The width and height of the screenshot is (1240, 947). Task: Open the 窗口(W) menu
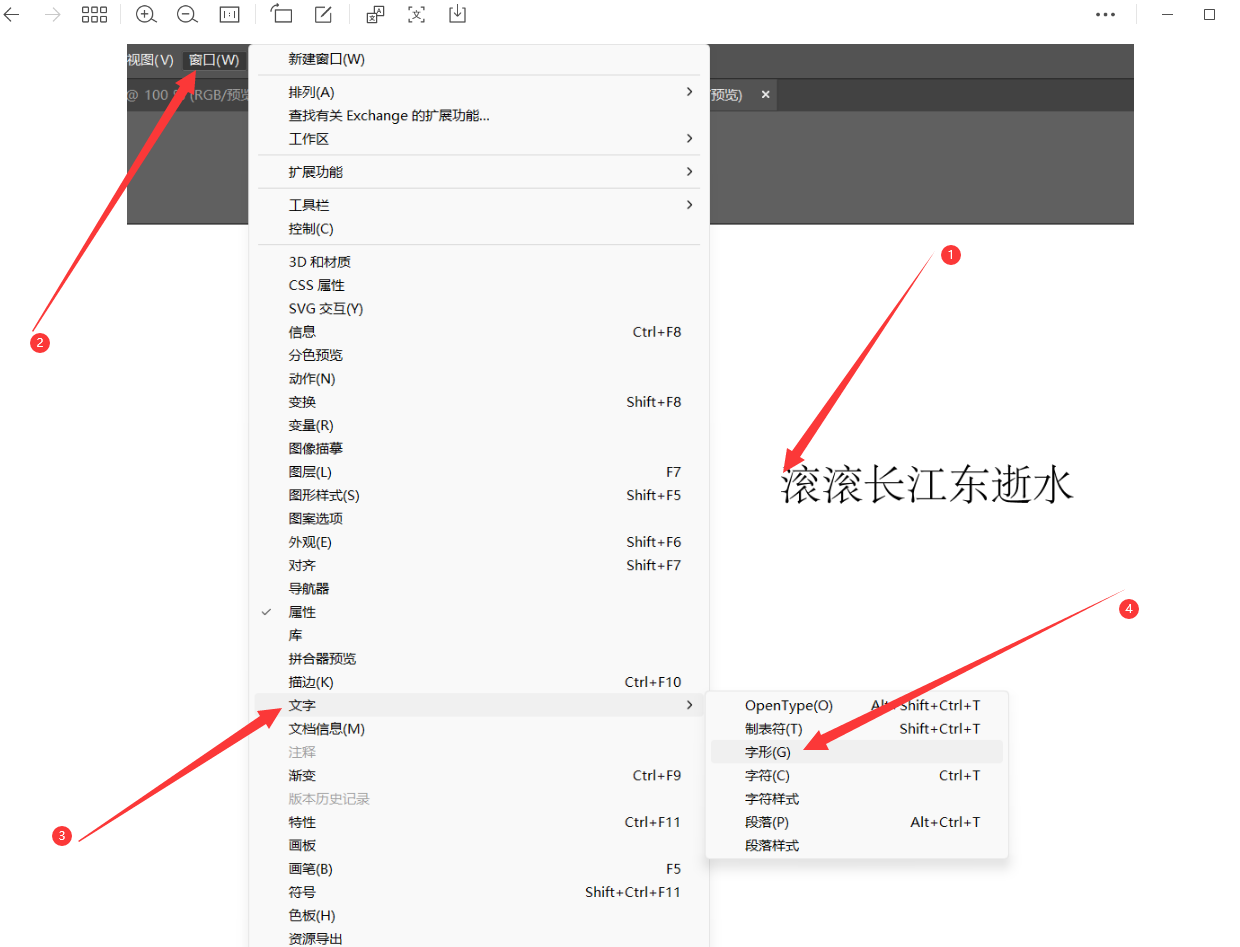(x=214, y=60)
